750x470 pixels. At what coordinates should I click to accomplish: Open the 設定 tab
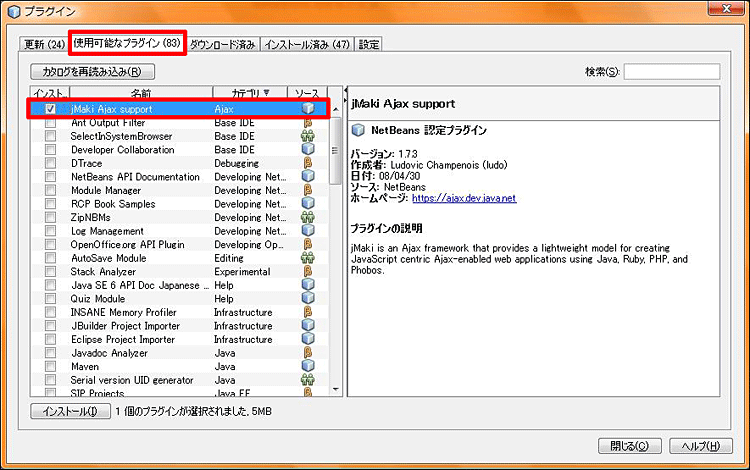[x=368, y=44]
